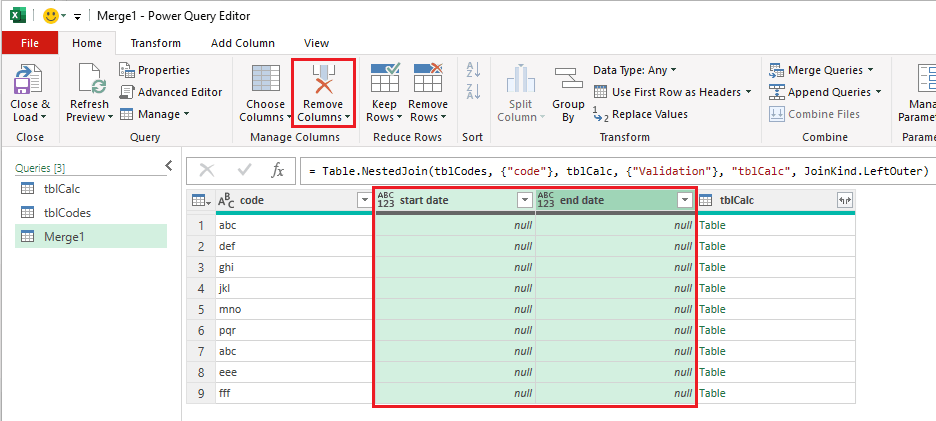Click the Choose Columns icon
This screenshot has height=421, width=936.
(266, 78)
